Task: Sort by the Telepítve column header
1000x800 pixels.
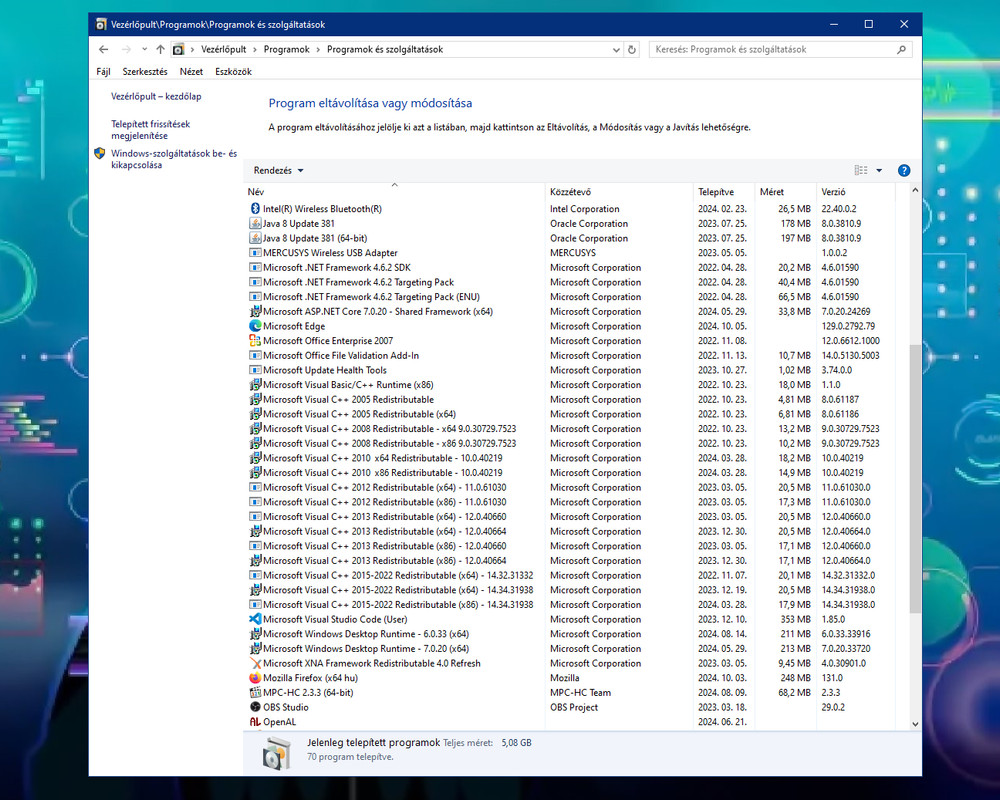Action: (x=724, y=191)
